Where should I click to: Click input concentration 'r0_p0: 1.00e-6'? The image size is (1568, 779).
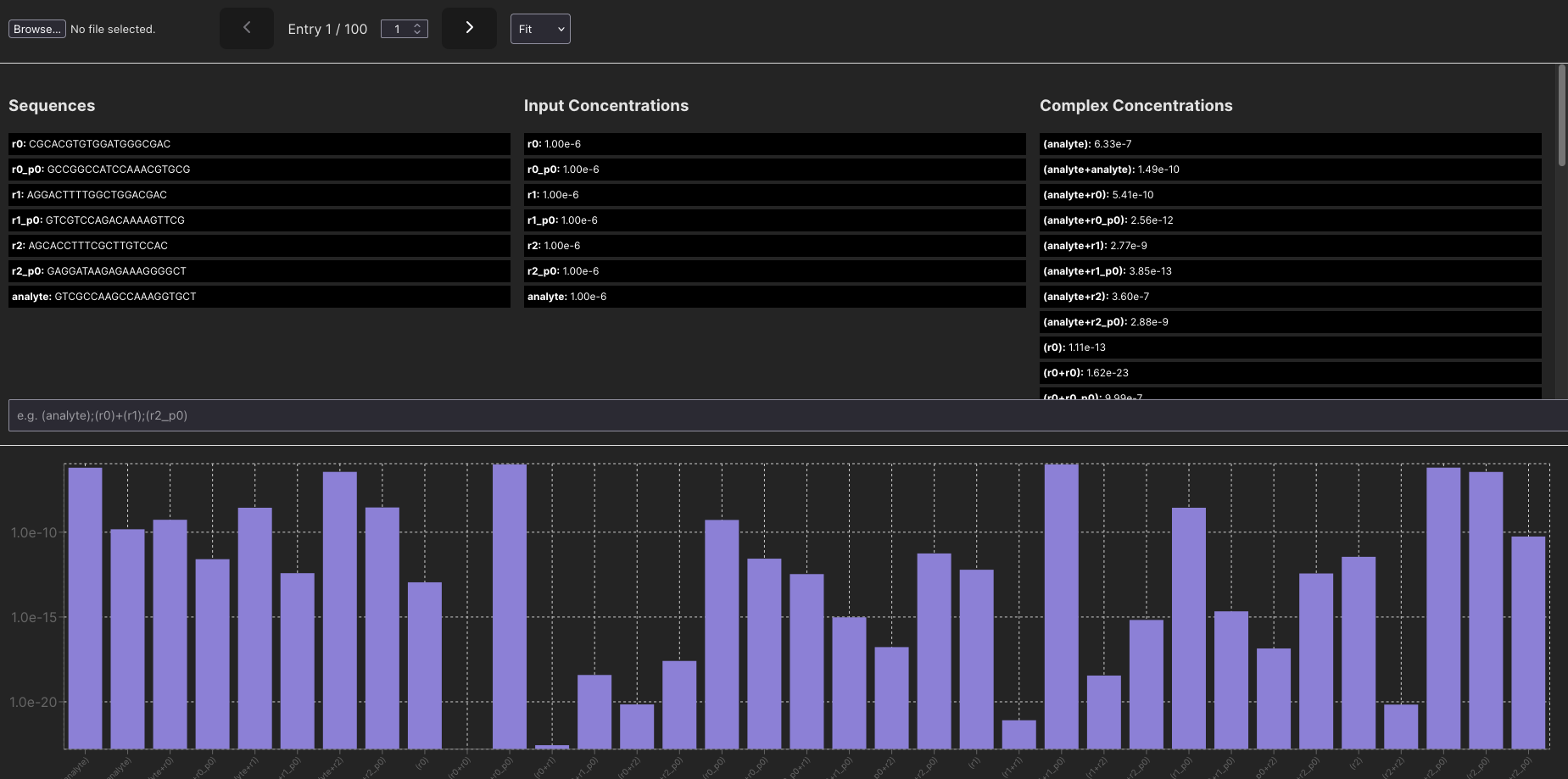(x=775, y=170)
